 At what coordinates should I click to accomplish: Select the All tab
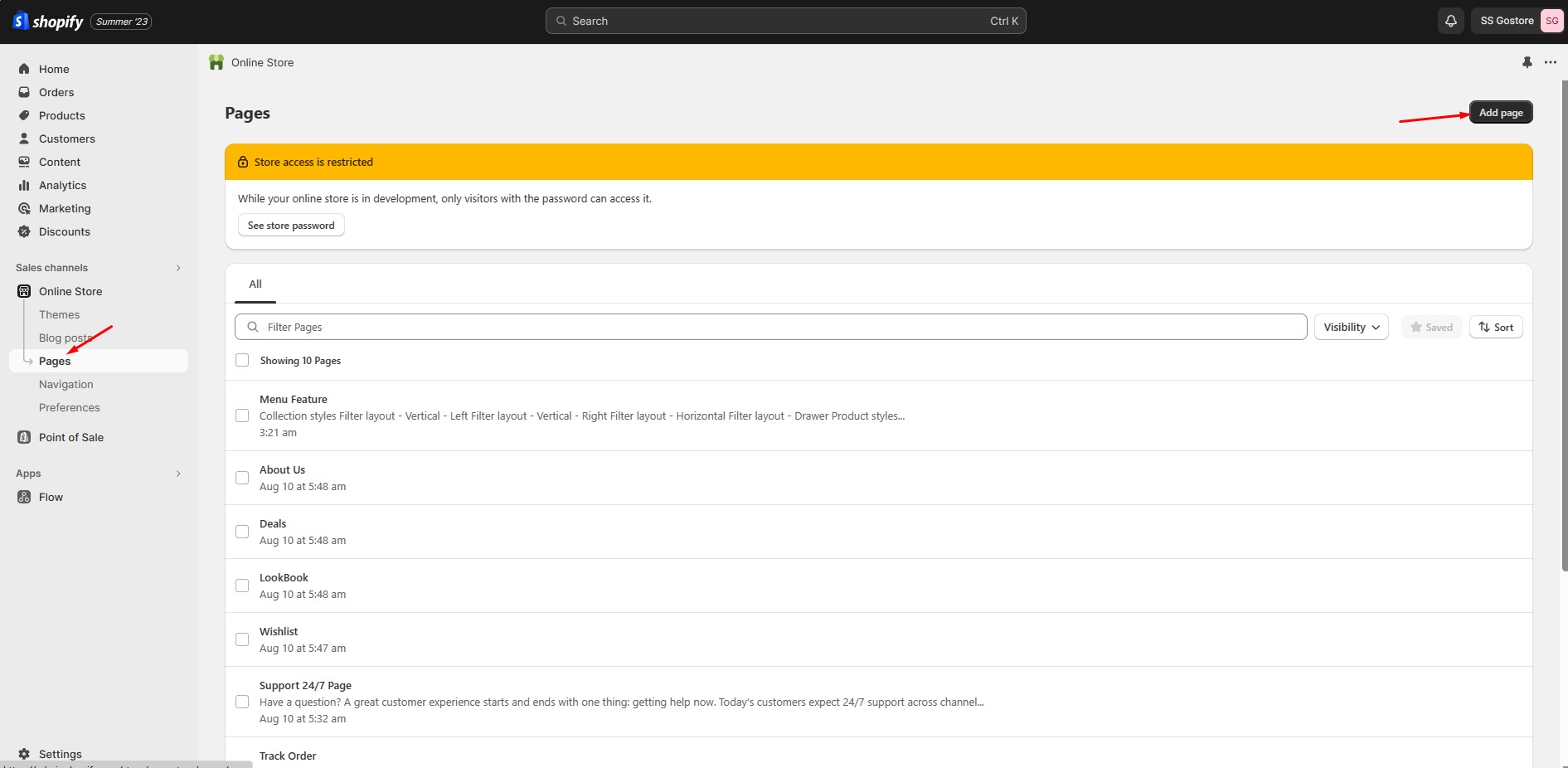coord(255,284)
